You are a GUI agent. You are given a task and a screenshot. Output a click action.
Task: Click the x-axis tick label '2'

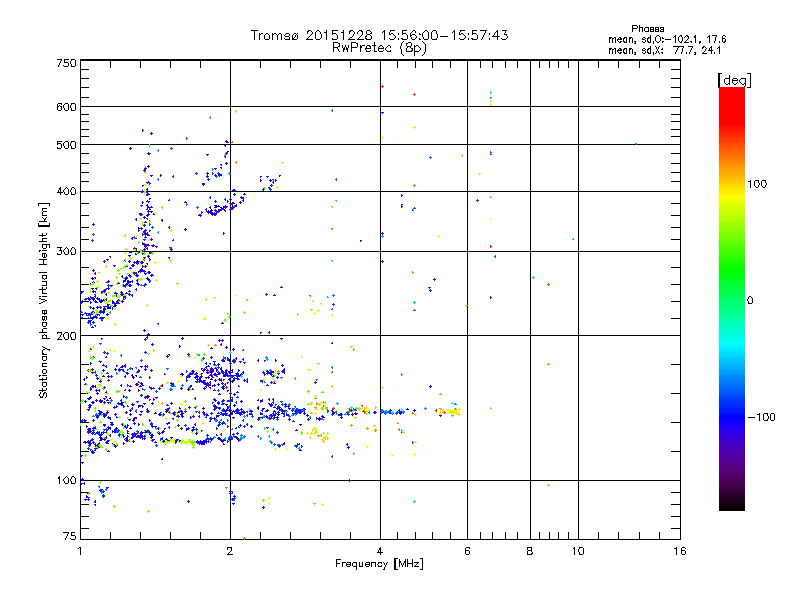230,551
